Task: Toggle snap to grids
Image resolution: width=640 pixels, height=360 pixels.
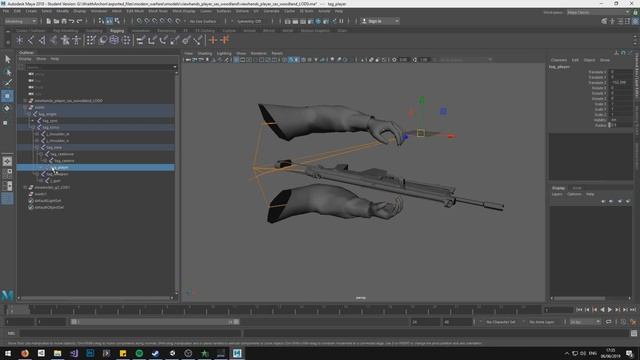Action: click(x=139, y=21)
